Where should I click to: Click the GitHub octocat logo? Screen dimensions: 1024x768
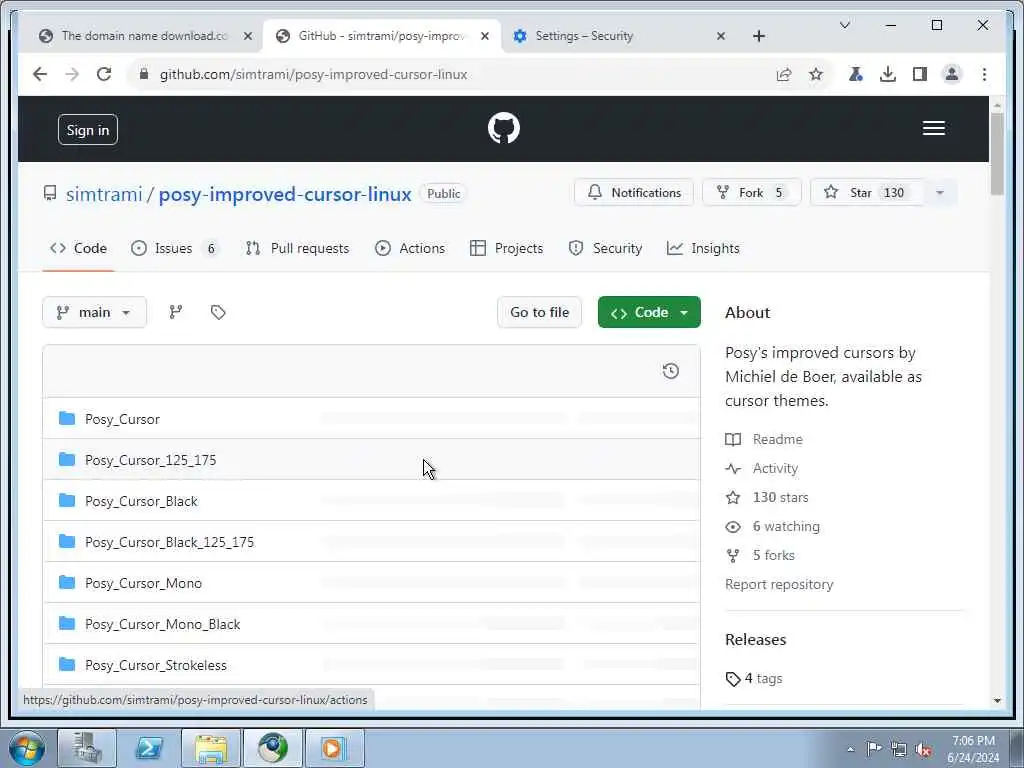504,128
